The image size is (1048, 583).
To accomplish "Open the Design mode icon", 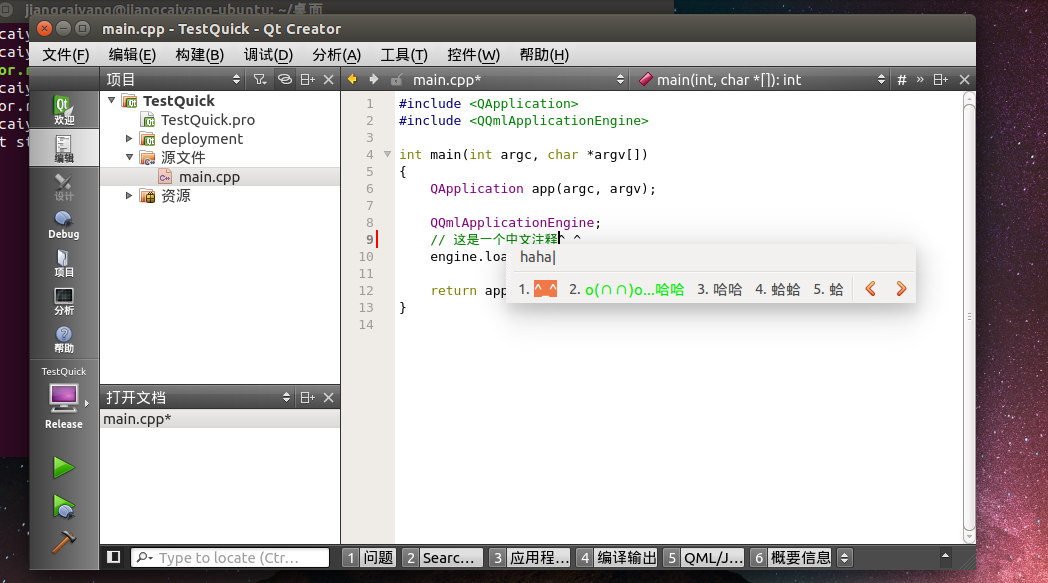I will (x=64, y=187).
